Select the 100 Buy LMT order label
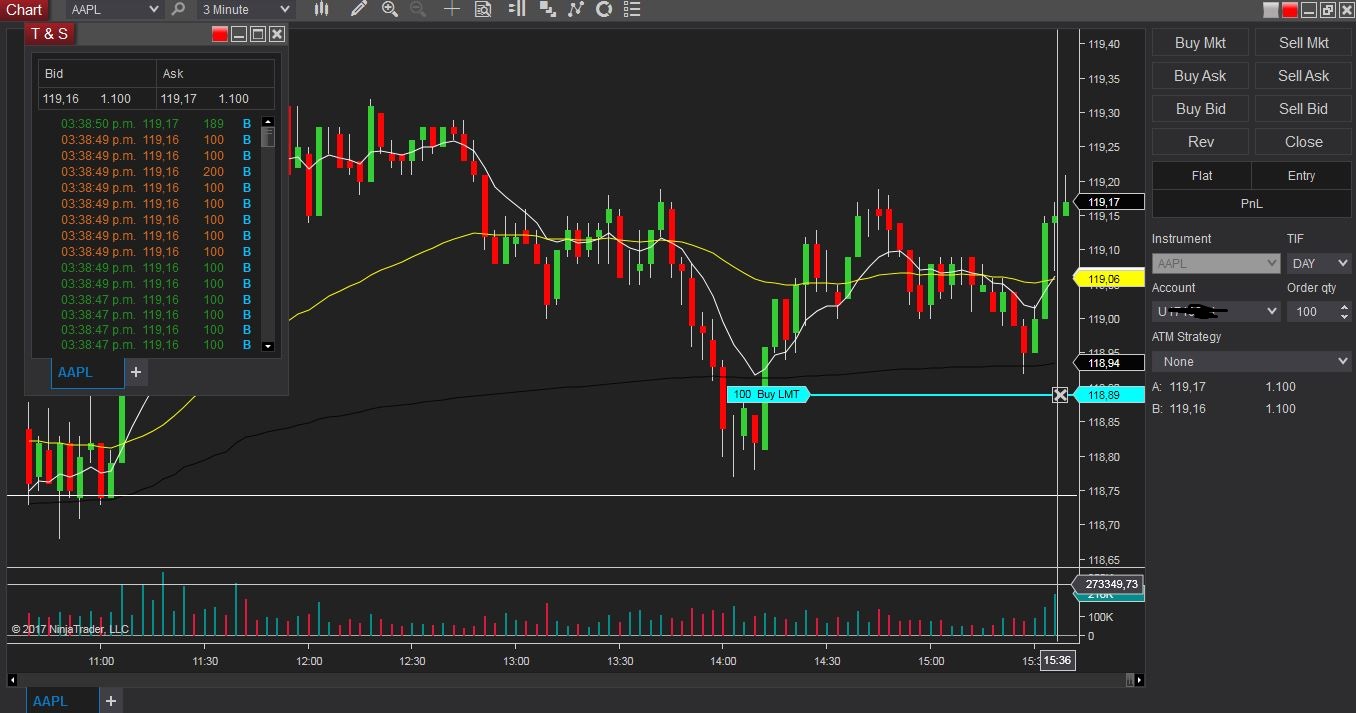1356x713 pixels. (x=767, y=395)
